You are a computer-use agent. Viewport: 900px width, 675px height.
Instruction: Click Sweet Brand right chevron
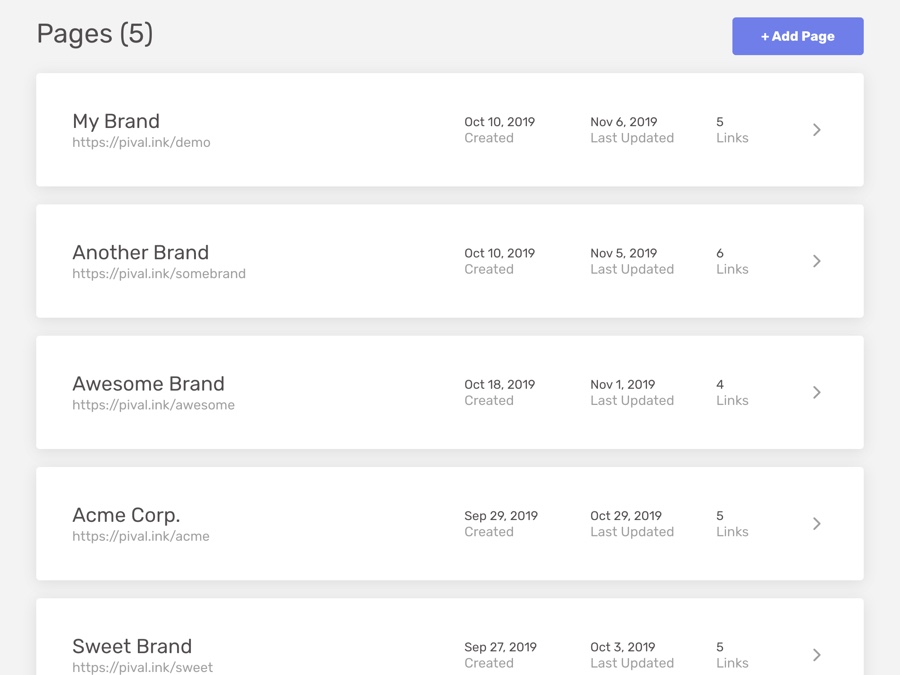(x=816, y=655)
